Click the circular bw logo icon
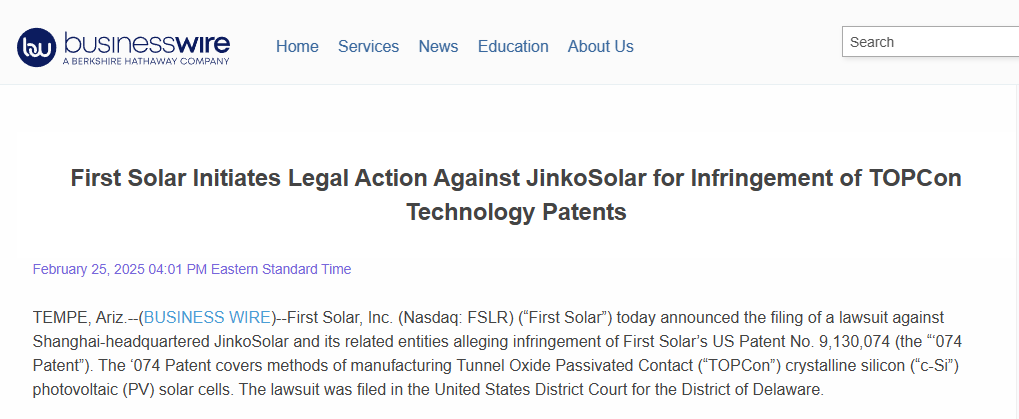 37,47
